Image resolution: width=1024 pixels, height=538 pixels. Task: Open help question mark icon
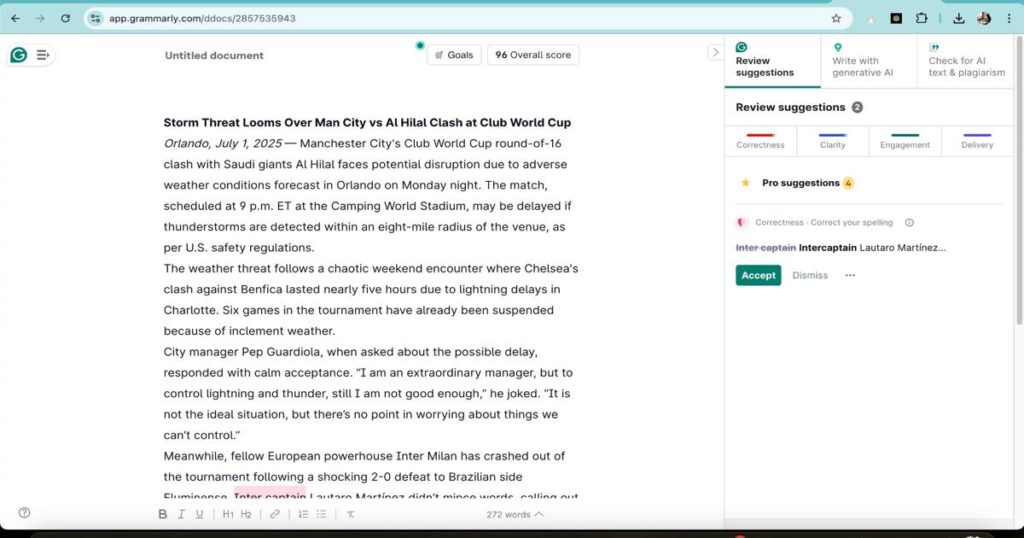click(24, 513)
